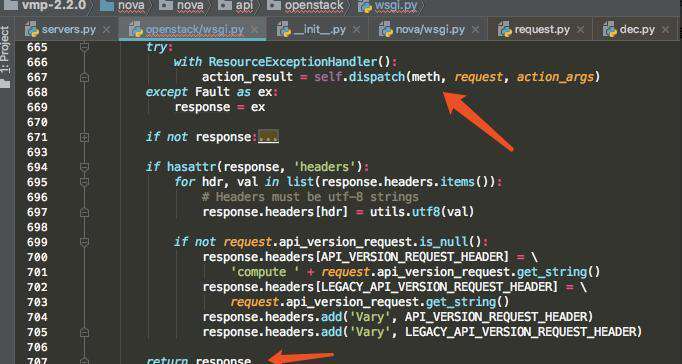
Task: Click 'dispatch' method call on line 667
Action: (x=378, y=77)
